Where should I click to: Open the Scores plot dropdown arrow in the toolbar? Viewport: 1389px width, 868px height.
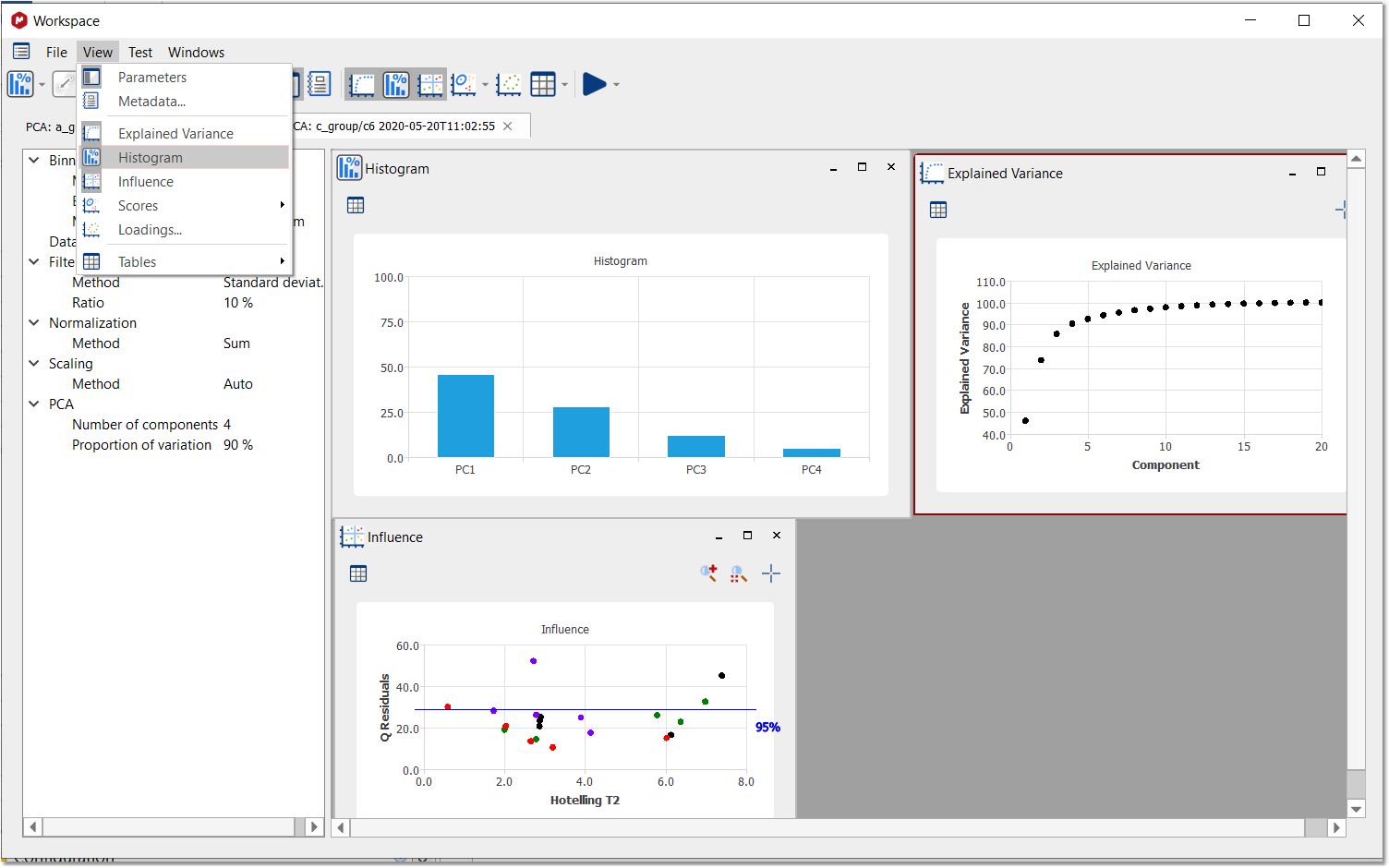486,85
